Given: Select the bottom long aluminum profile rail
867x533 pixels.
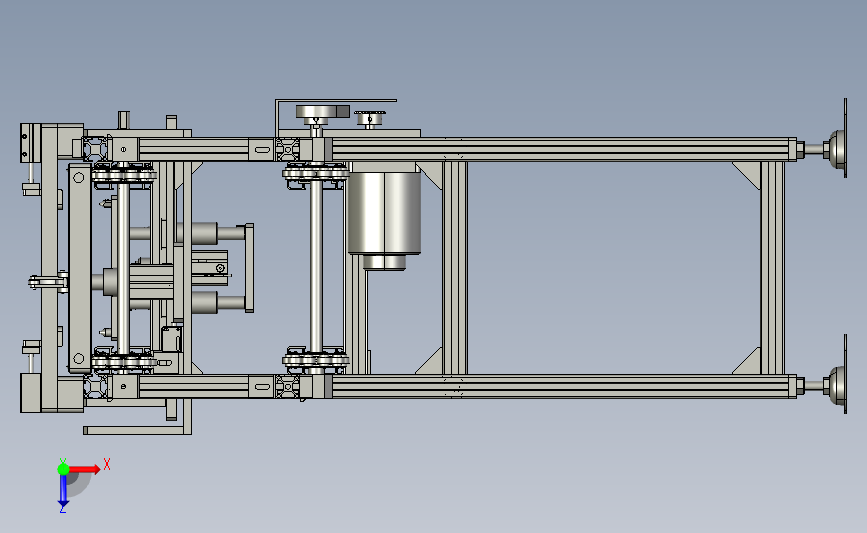Looking at the screenshot, I should coord(564,386).
